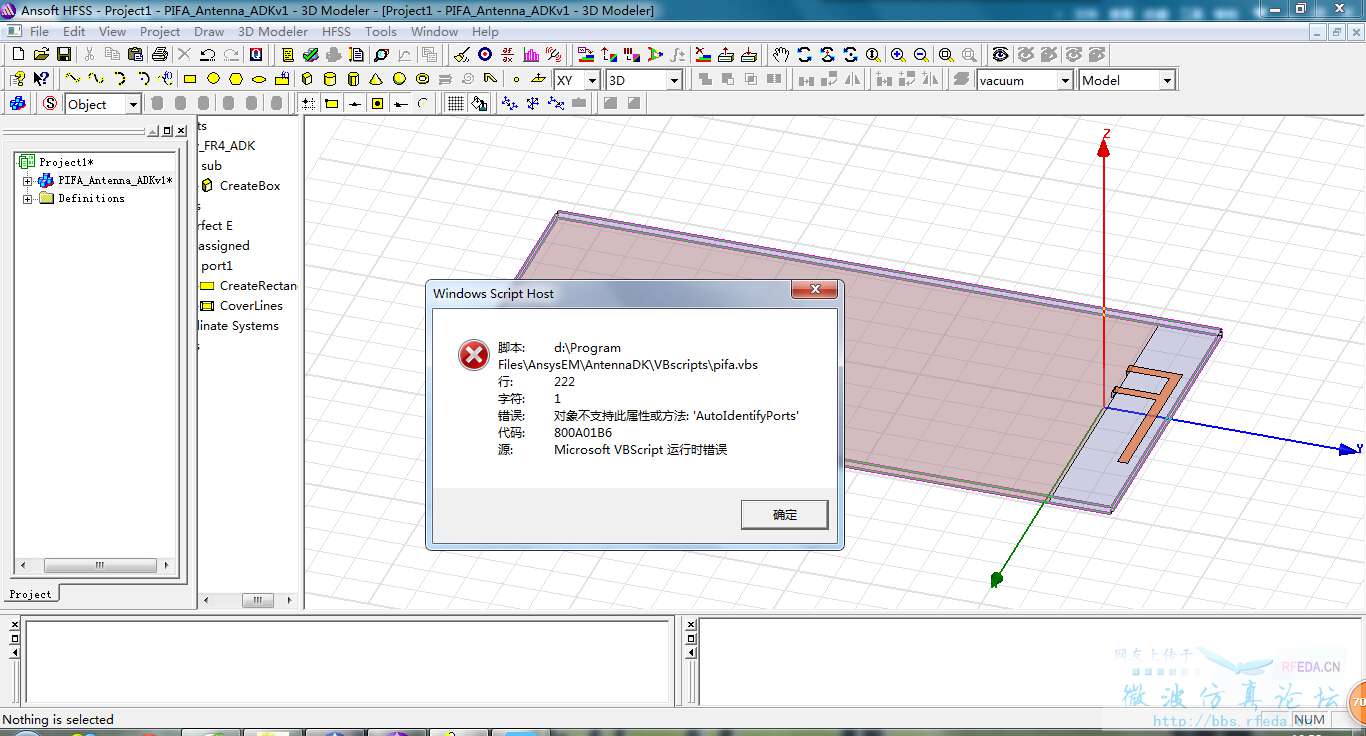Open the HFSS menu
The image size is (1366, 736).
pos(336,32)
